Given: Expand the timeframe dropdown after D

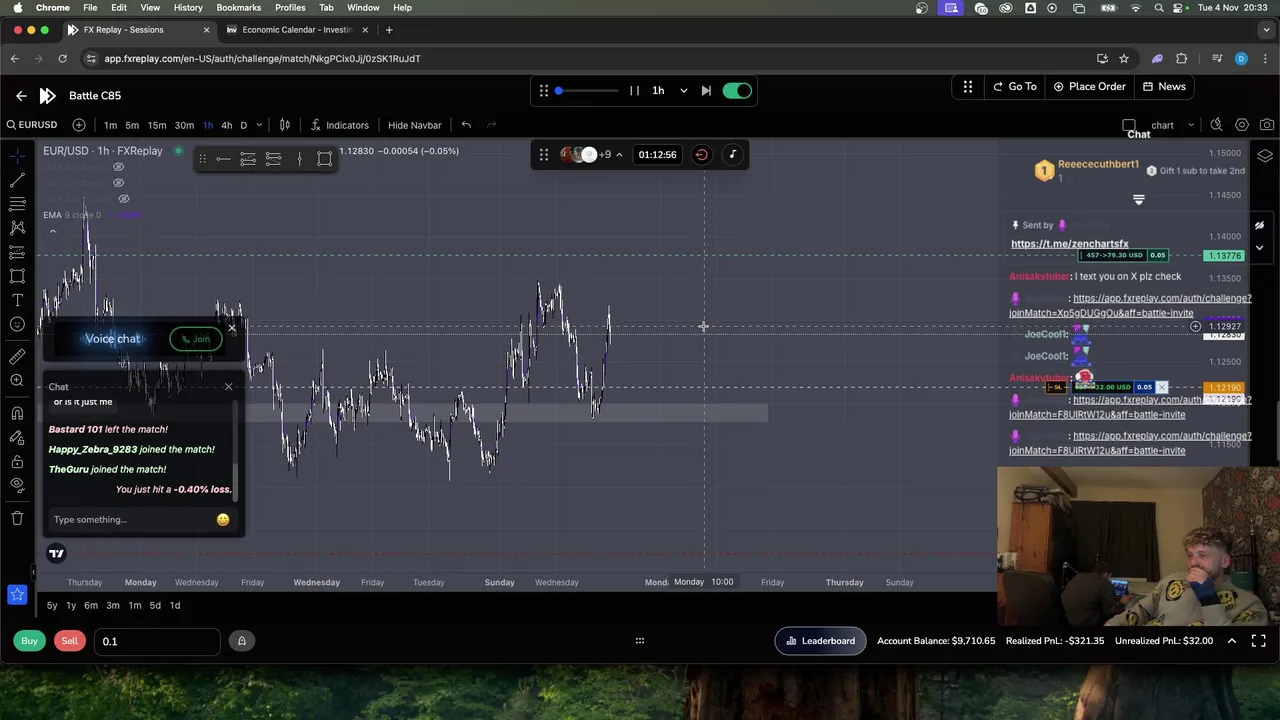Looking at the screenshot, I should coord(259,125).
